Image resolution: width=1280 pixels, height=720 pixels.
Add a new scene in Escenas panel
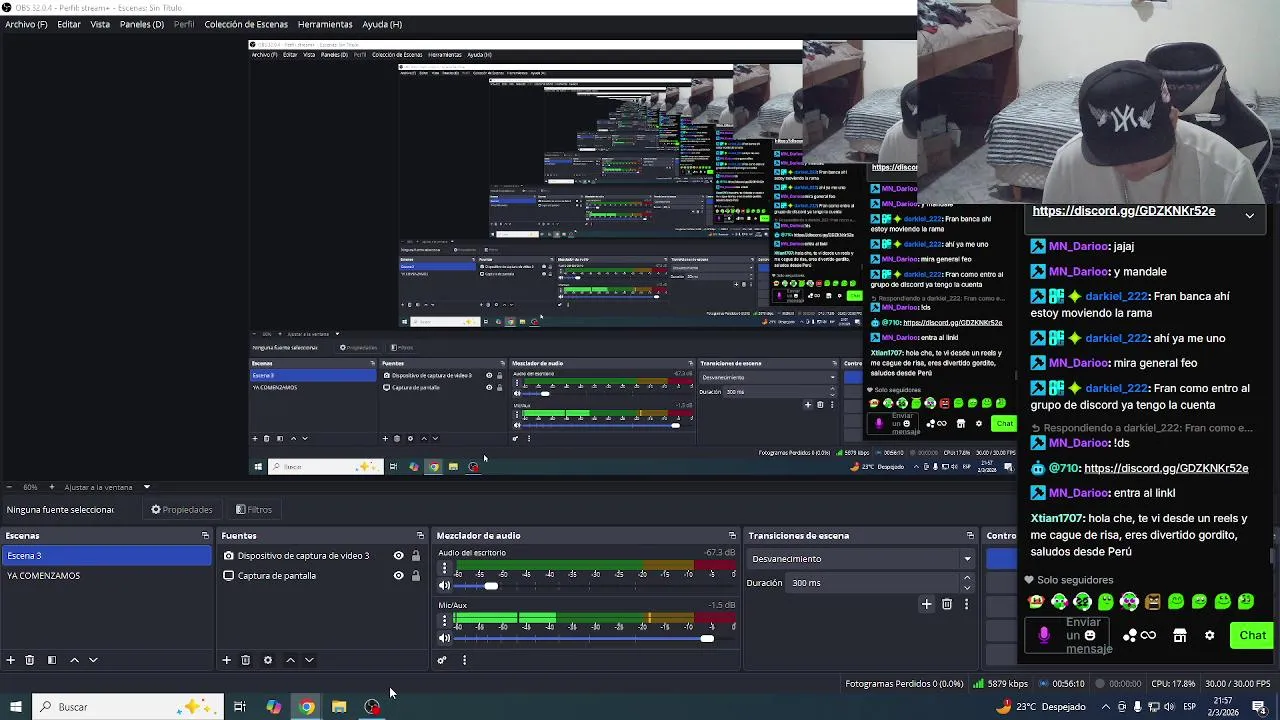pyautogui.click(x=11, y=660)
